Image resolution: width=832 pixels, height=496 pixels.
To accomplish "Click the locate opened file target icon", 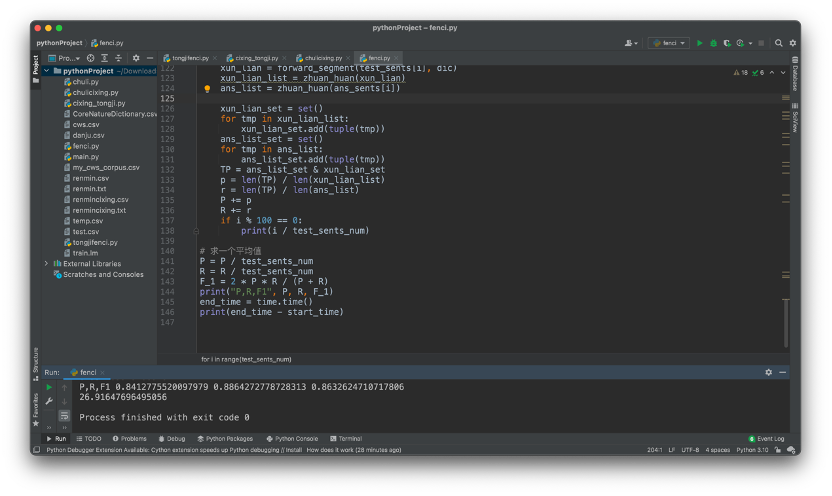I will coord(91,58).
